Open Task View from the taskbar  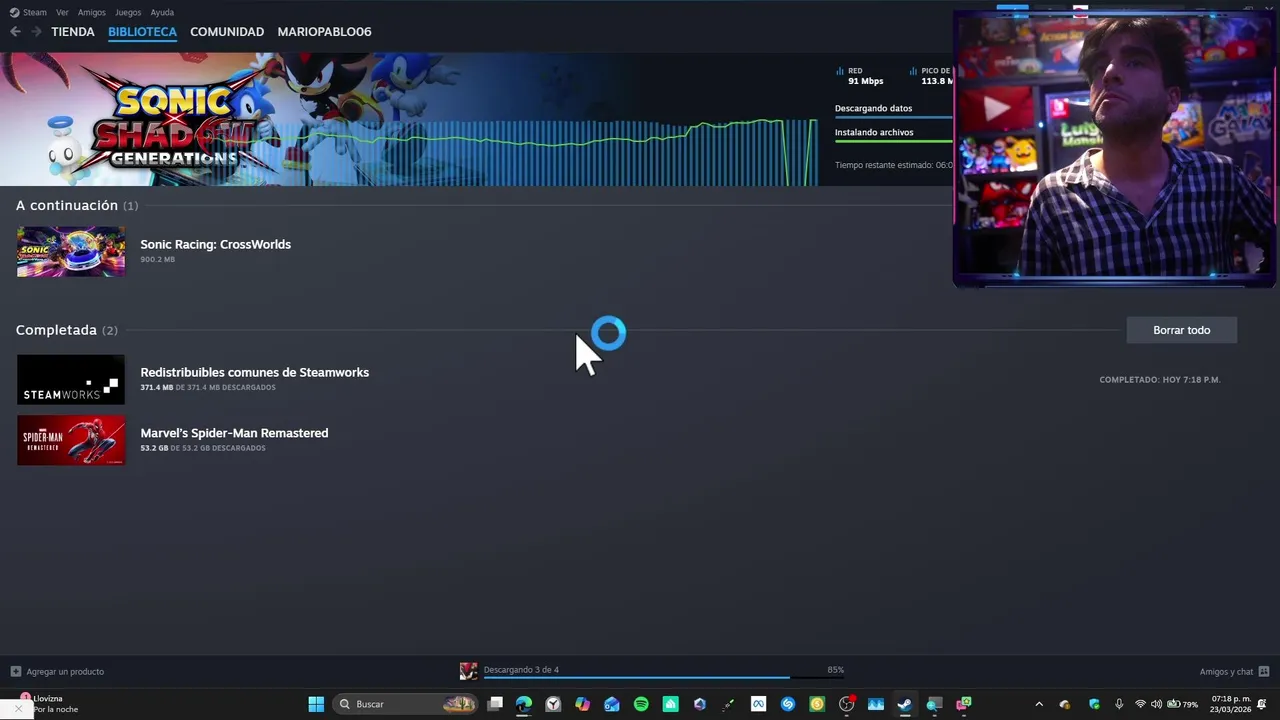click(495, 704)
